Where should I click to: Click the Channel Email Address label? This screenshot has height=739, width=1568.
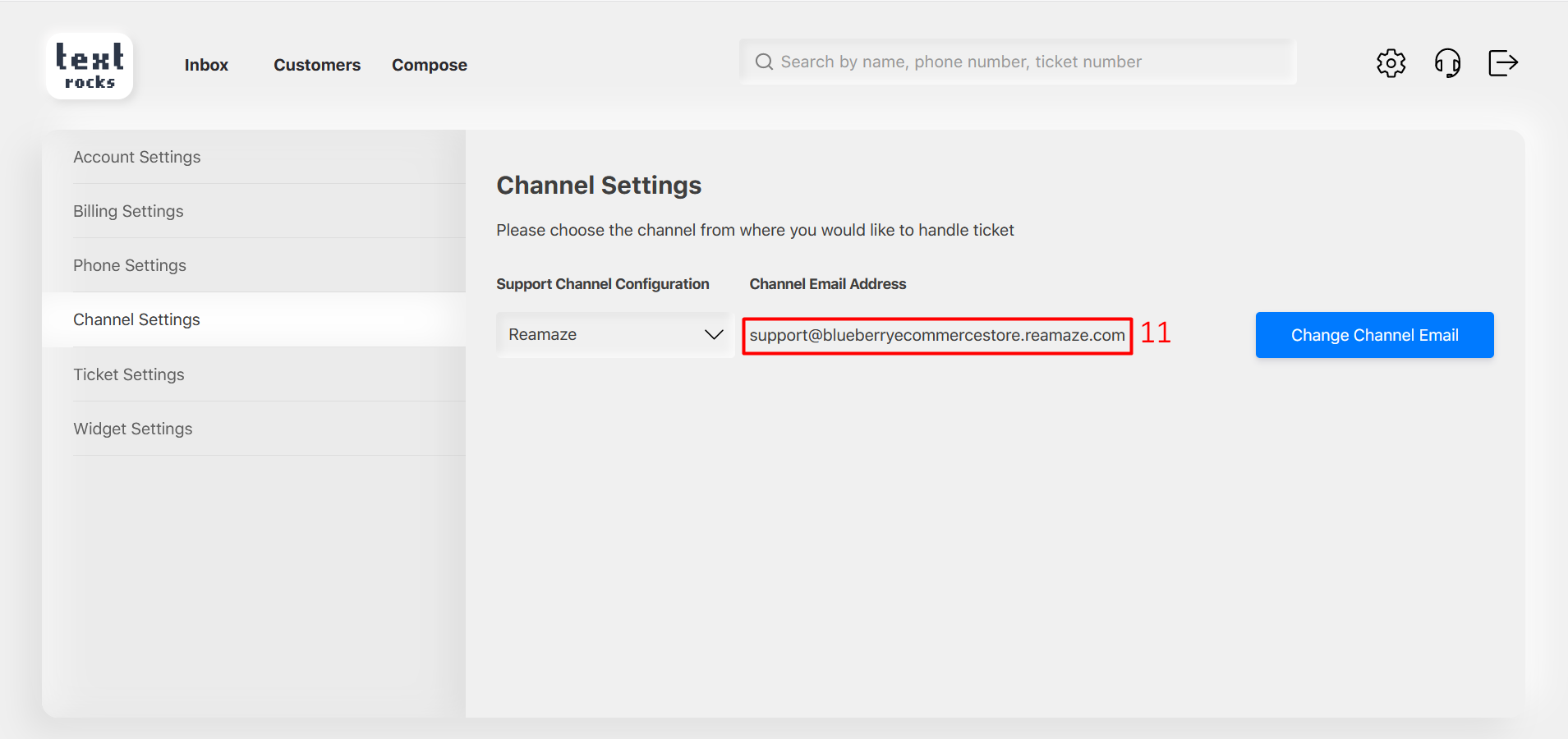(827, 284)
